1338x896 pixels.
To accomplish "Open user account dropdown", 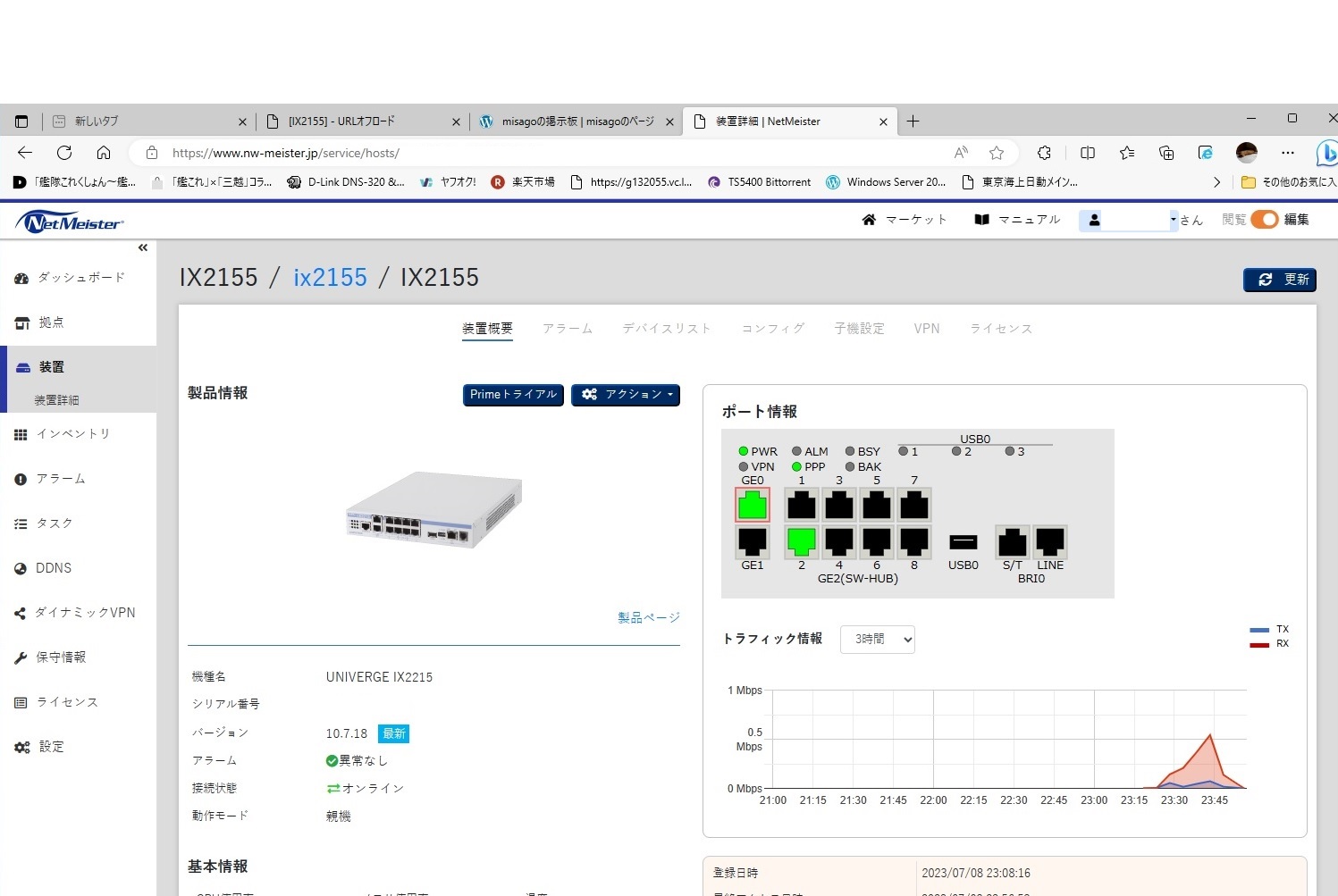I will (x=1130, y=220).
